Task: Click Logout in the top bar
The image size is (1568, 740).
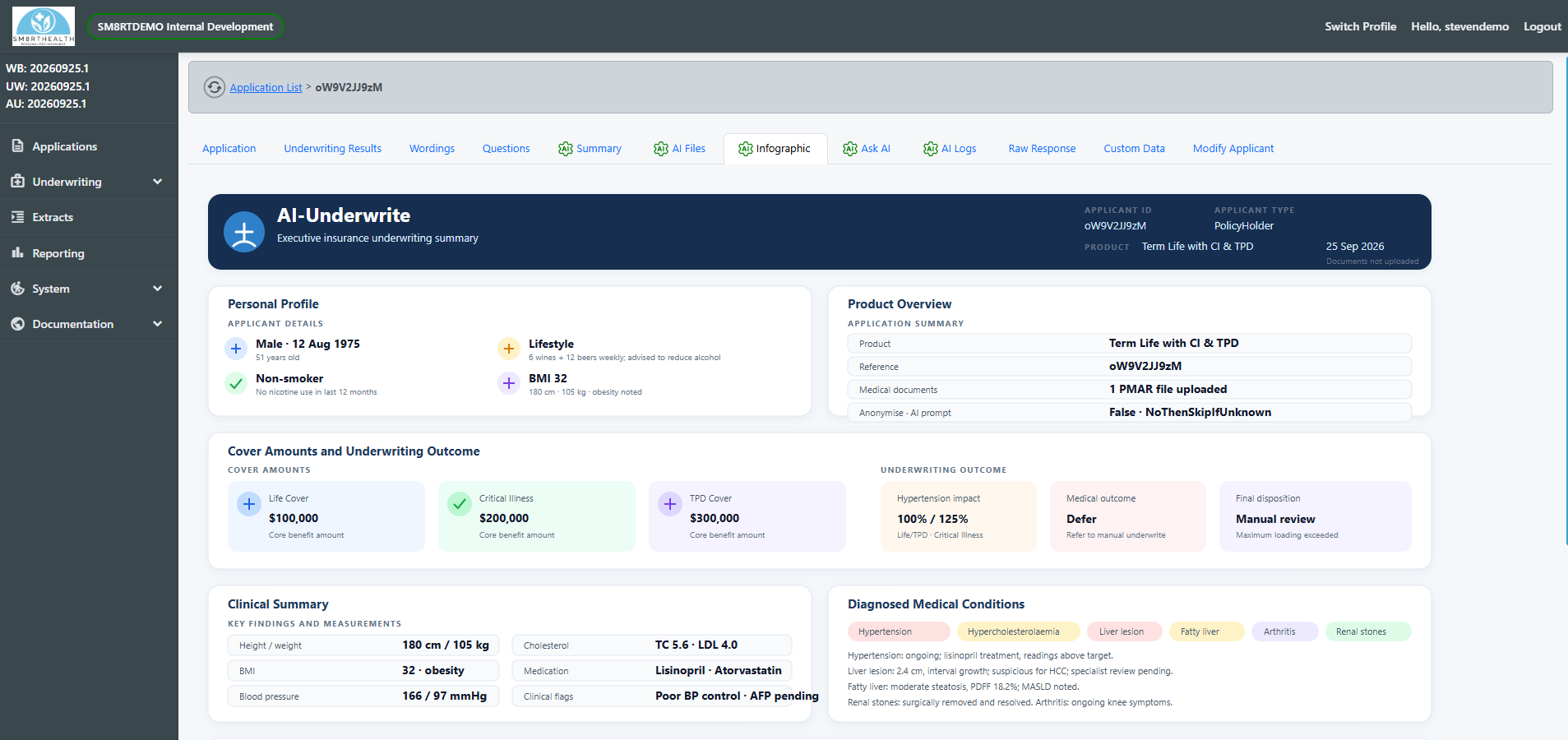Action: point(1543,26)
